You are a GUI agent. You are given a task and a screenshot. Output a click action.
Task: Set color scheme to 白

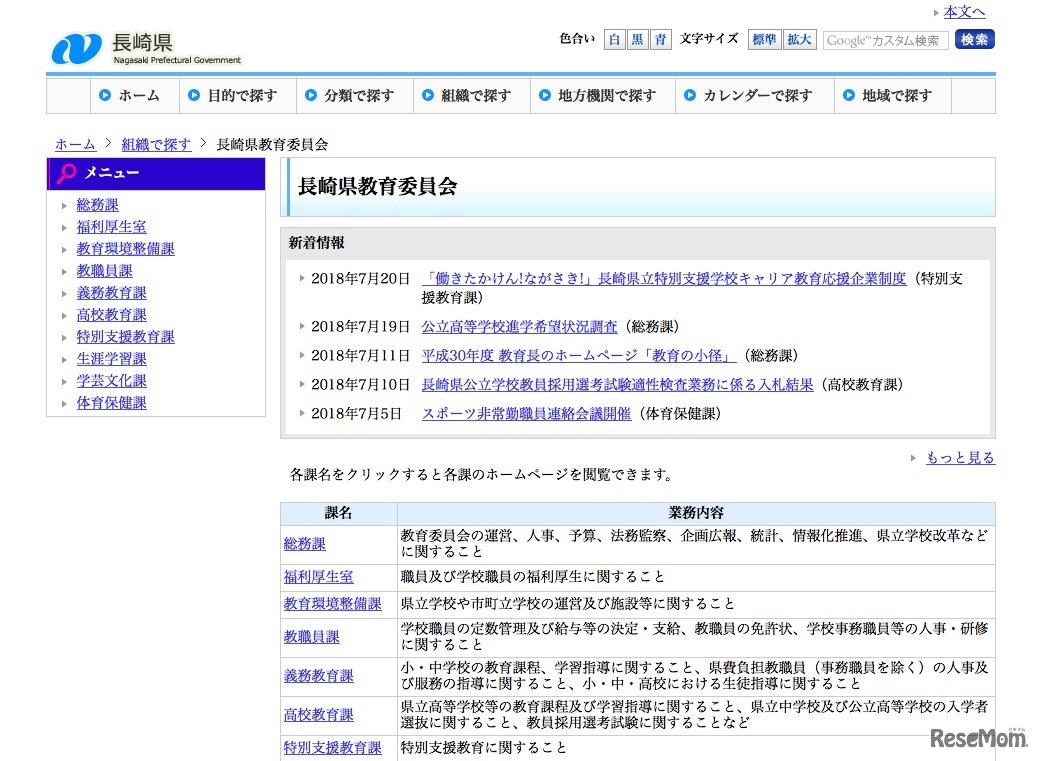[614, 40]
